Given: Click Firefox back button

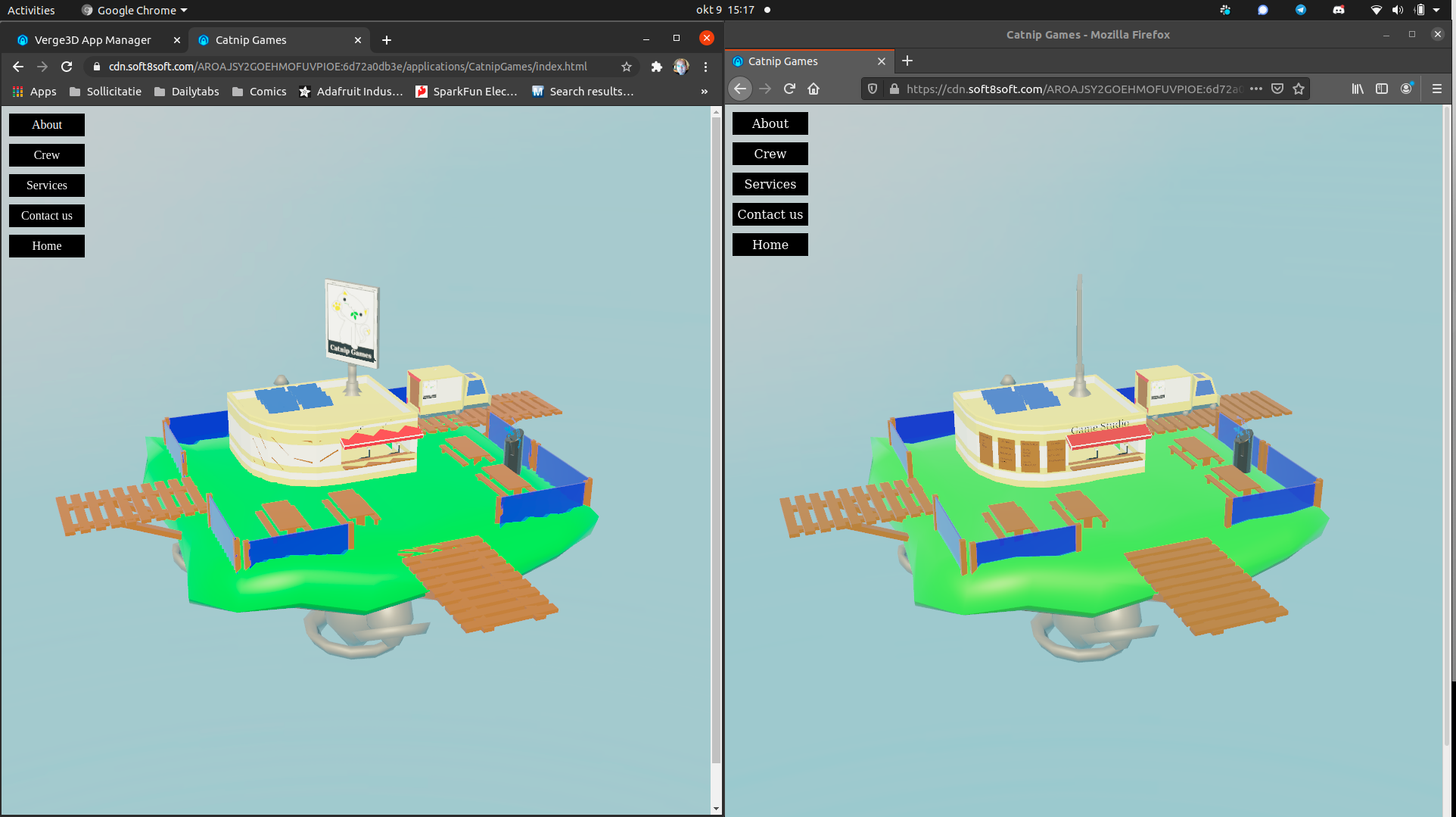Looking at the screenshot, I should point(740,89).
